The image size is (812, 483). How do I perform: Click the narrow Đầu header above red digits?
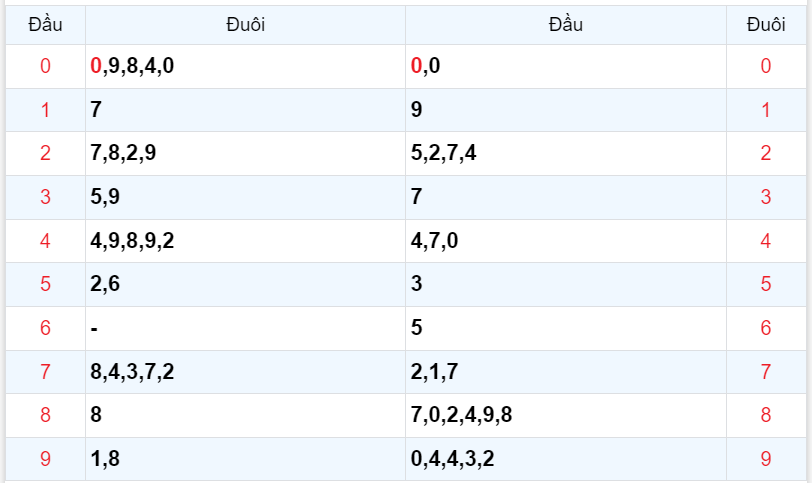coord(45,25)
